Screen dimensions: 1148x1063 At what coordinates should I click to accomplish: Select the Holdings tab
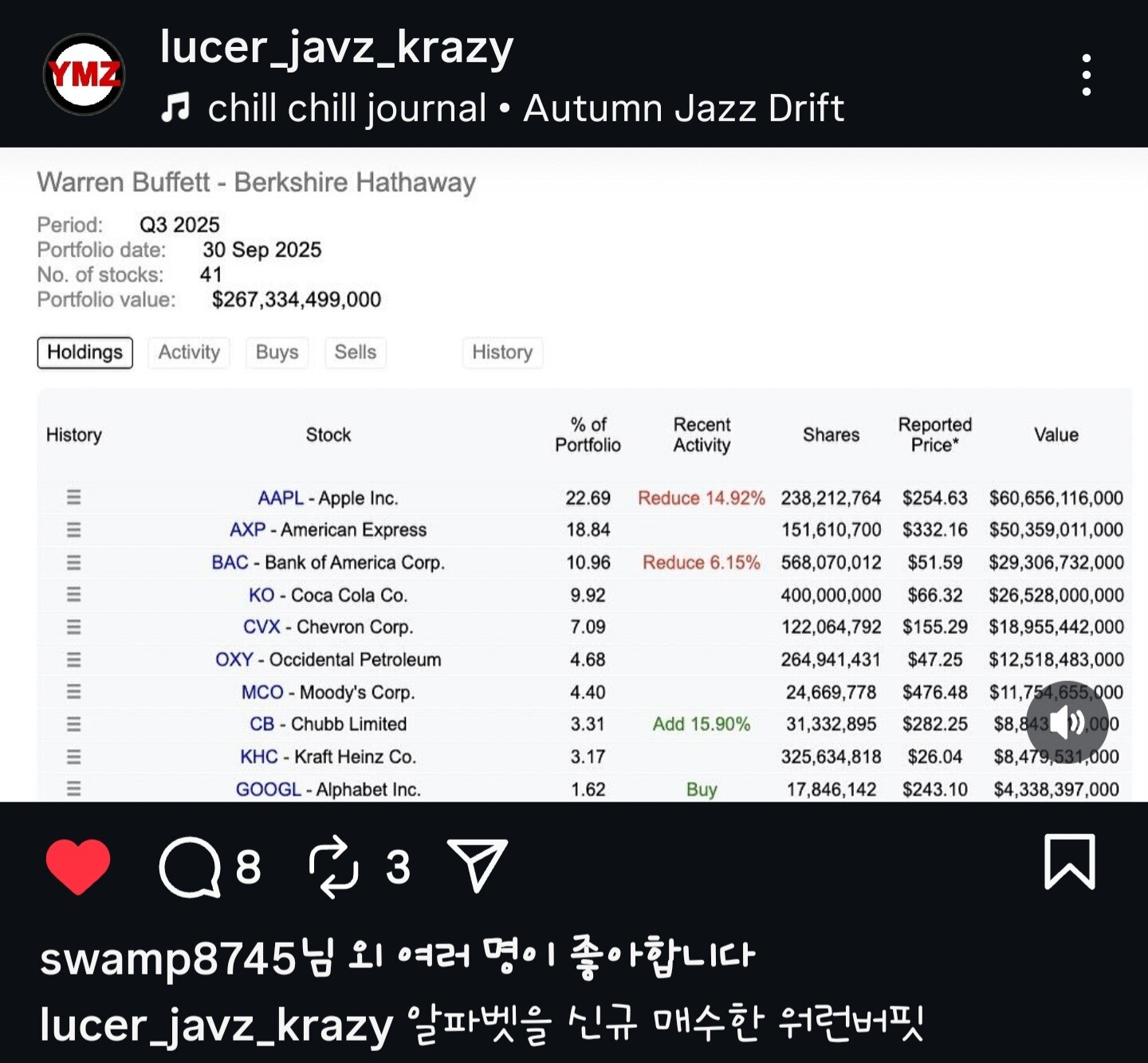coord(85,352)
